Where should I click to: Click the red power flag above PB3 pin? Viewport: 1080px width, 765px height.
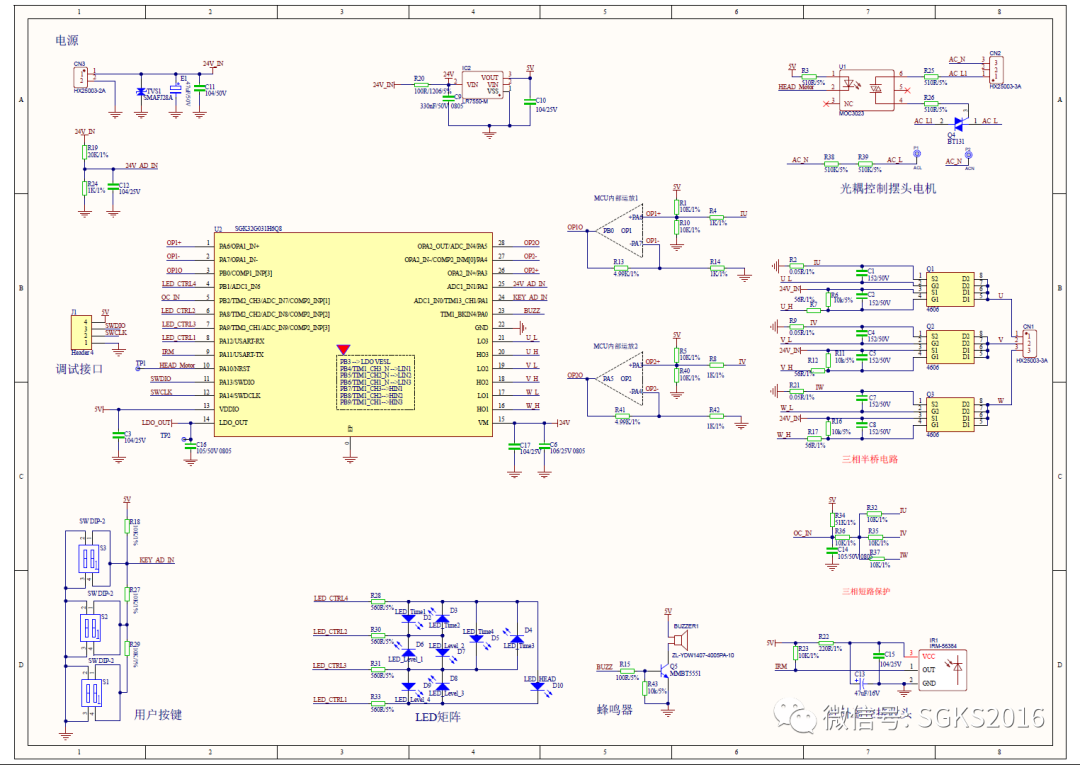[x=344, y=350]
